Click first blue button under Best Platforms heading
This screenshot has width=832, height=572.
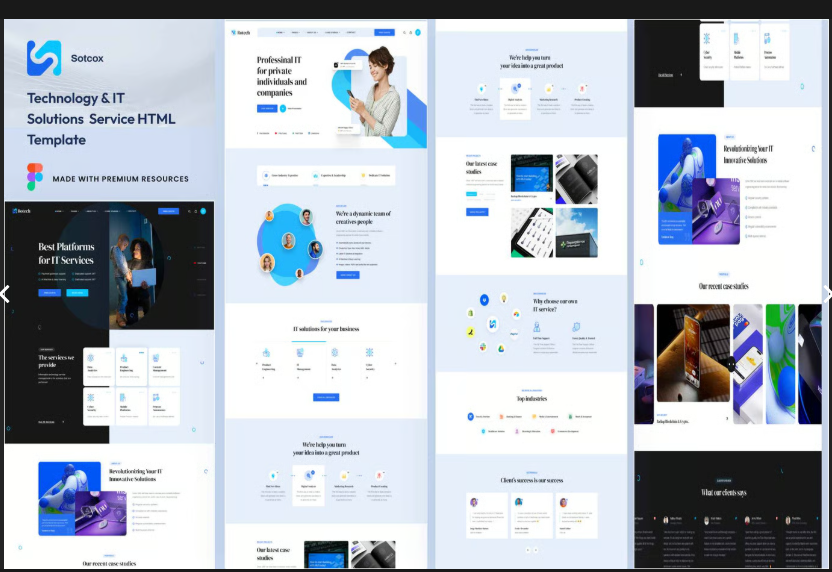[49, 293]
